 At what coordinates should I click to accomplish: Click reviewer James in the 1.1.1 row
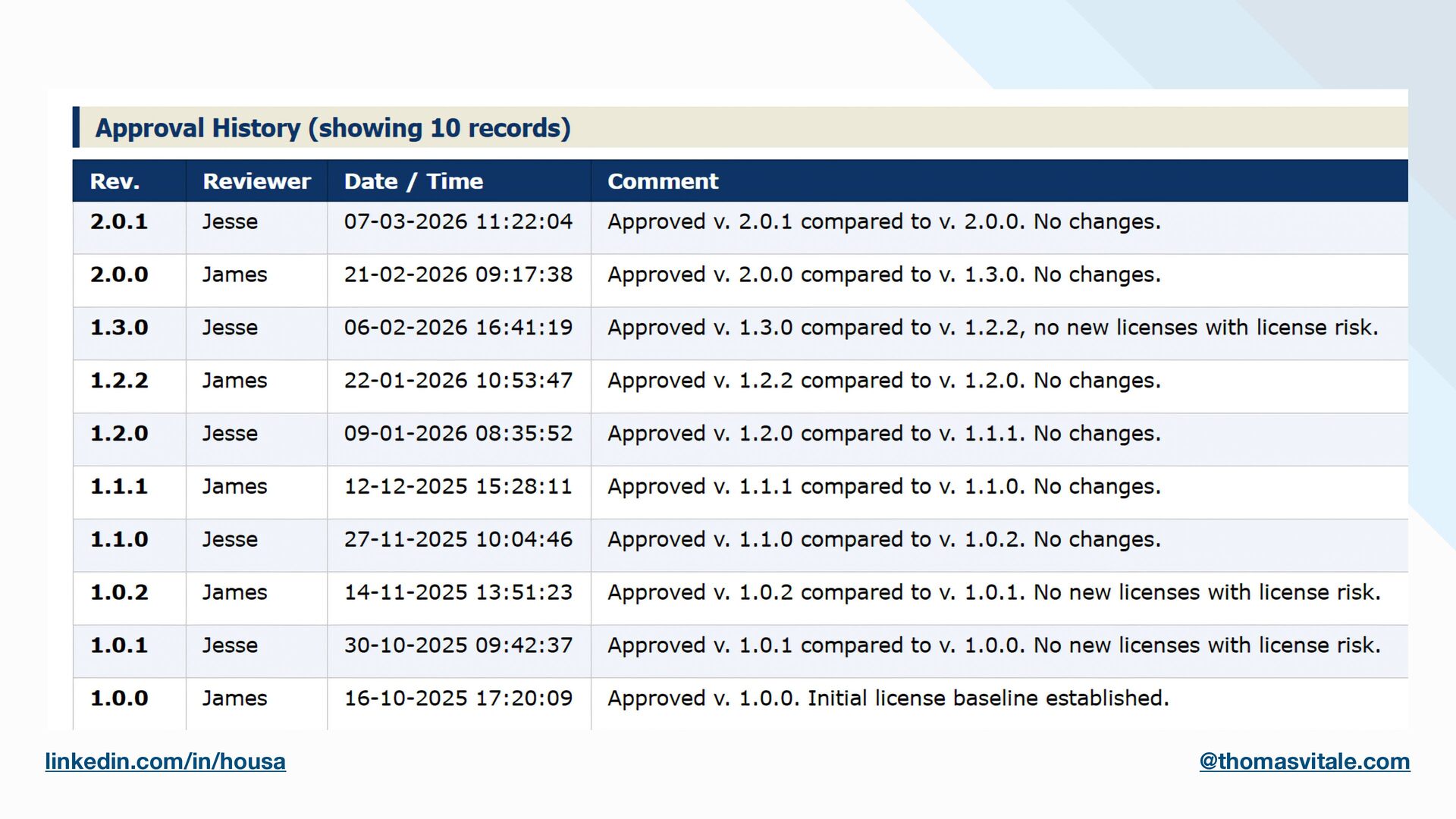click(234, 487)
